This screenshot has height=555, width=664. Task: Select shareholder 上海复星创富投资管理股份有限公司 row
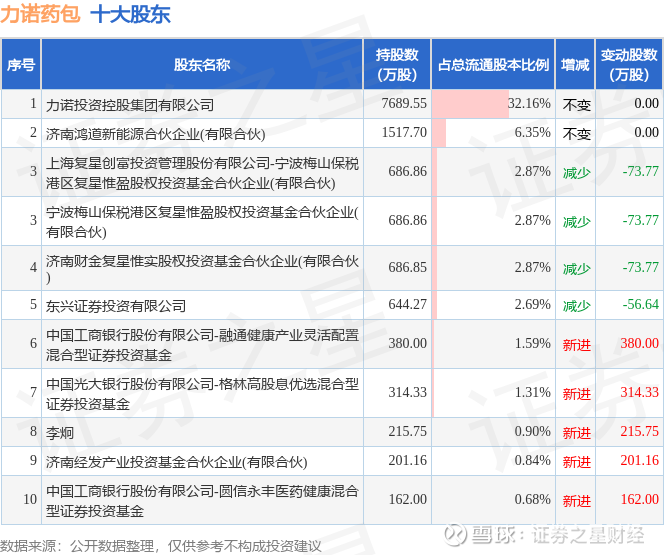coord(202,173)
